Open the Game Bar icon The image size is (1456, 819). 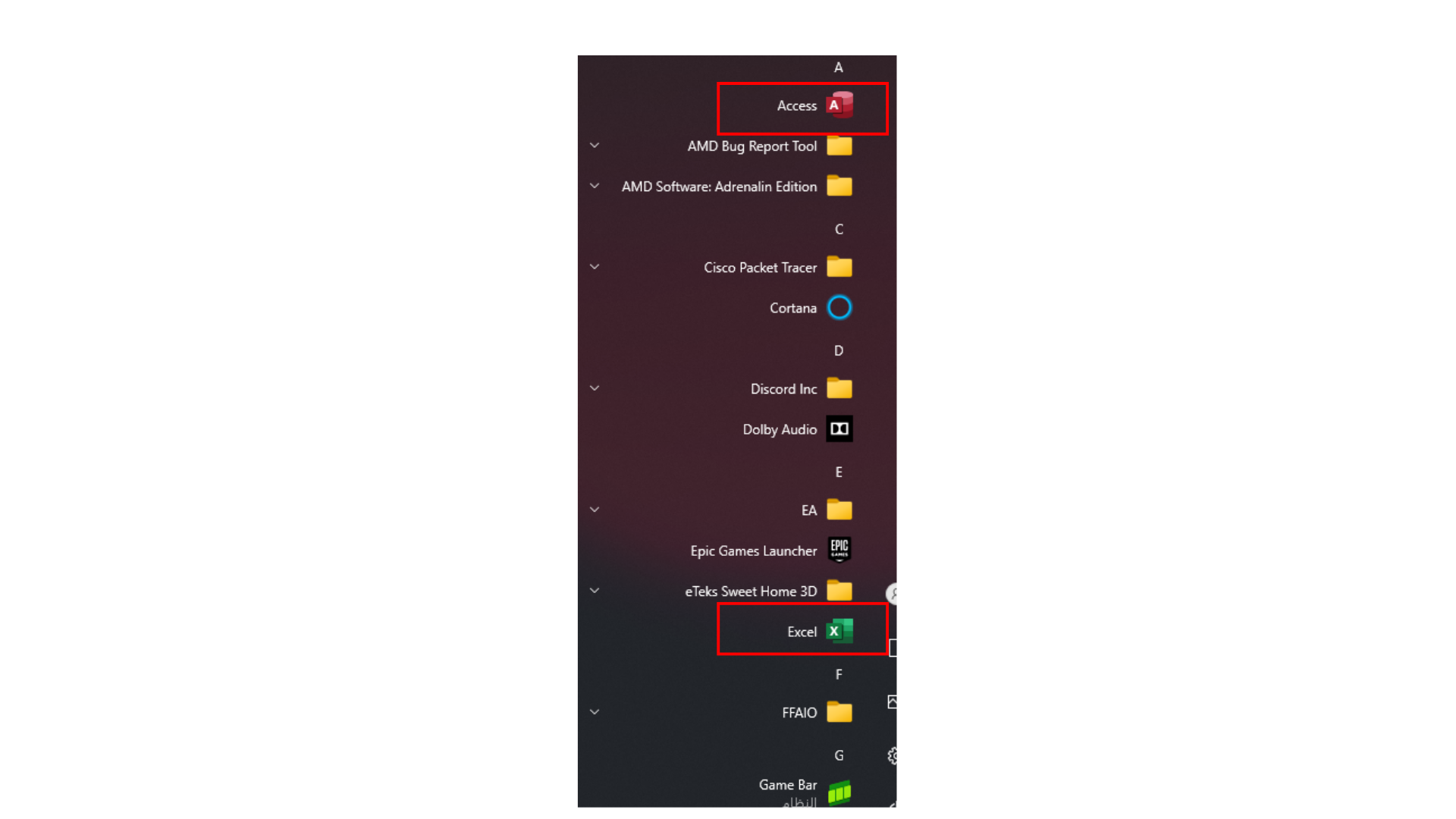click(x=839, y=792)
